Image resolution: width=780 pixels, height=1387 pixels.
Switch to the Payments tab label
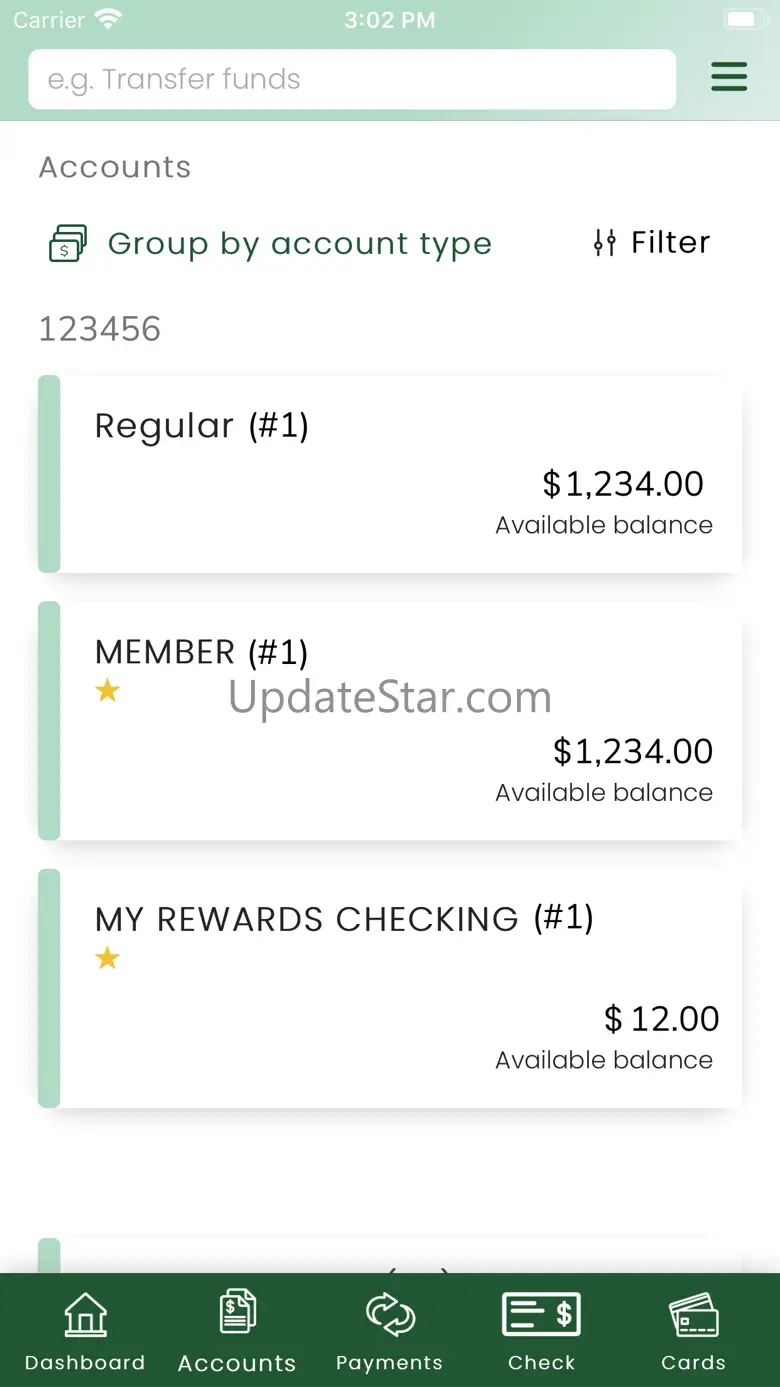(x=389, y=1362)
